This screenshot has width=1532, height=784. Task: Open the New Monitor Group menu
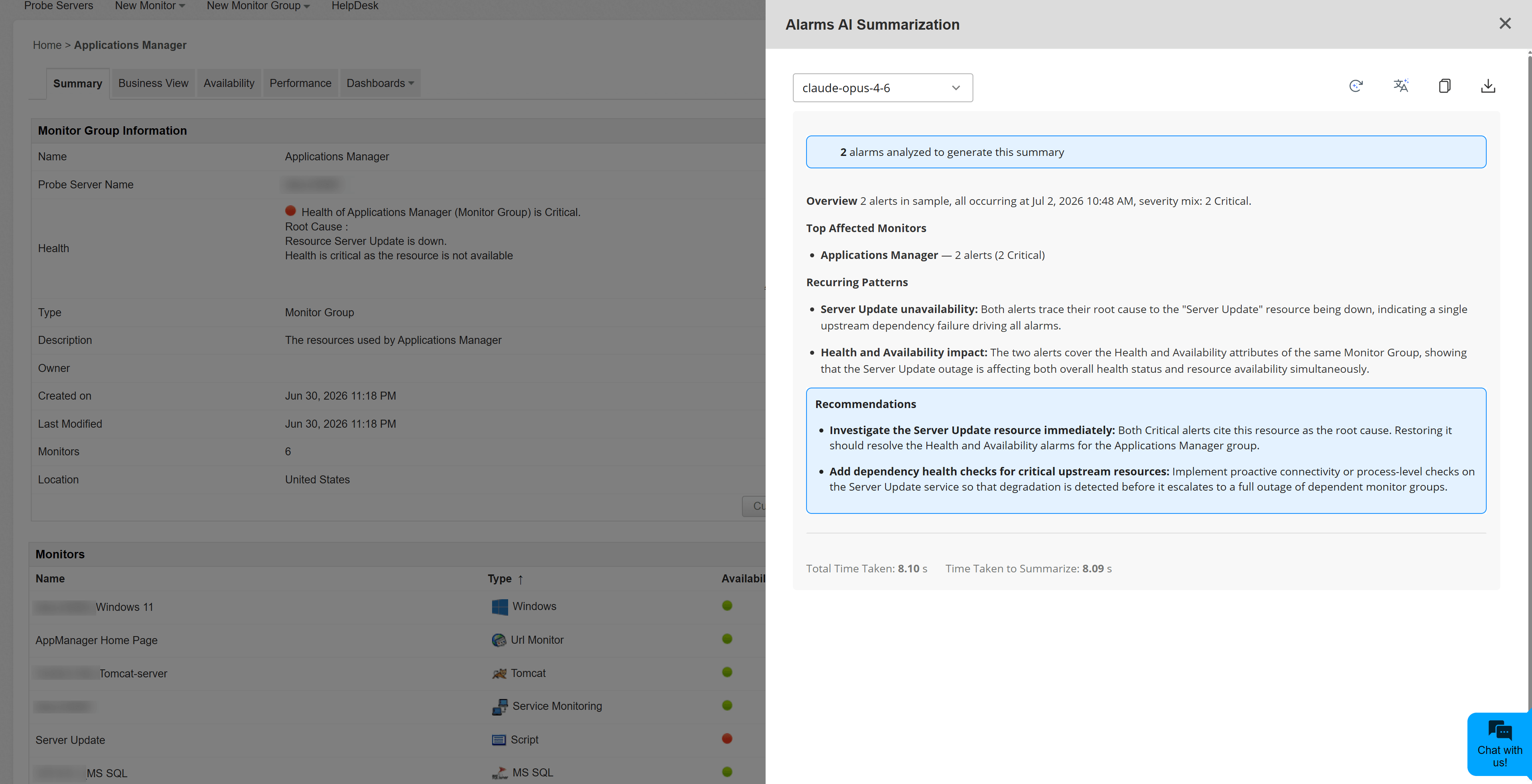(258, 6)
